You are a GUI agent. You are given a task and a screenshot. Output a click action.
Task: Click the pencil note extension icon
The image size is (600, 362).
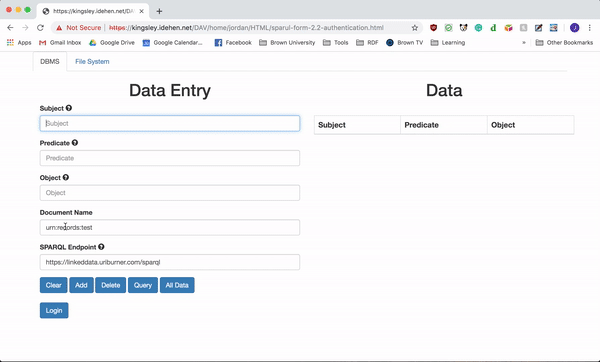point(538,28)
